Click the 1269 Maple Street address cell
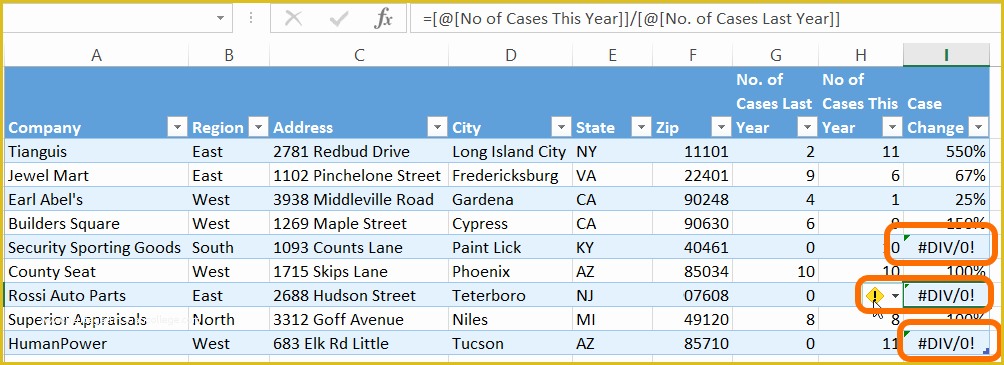 coord(359,223)
